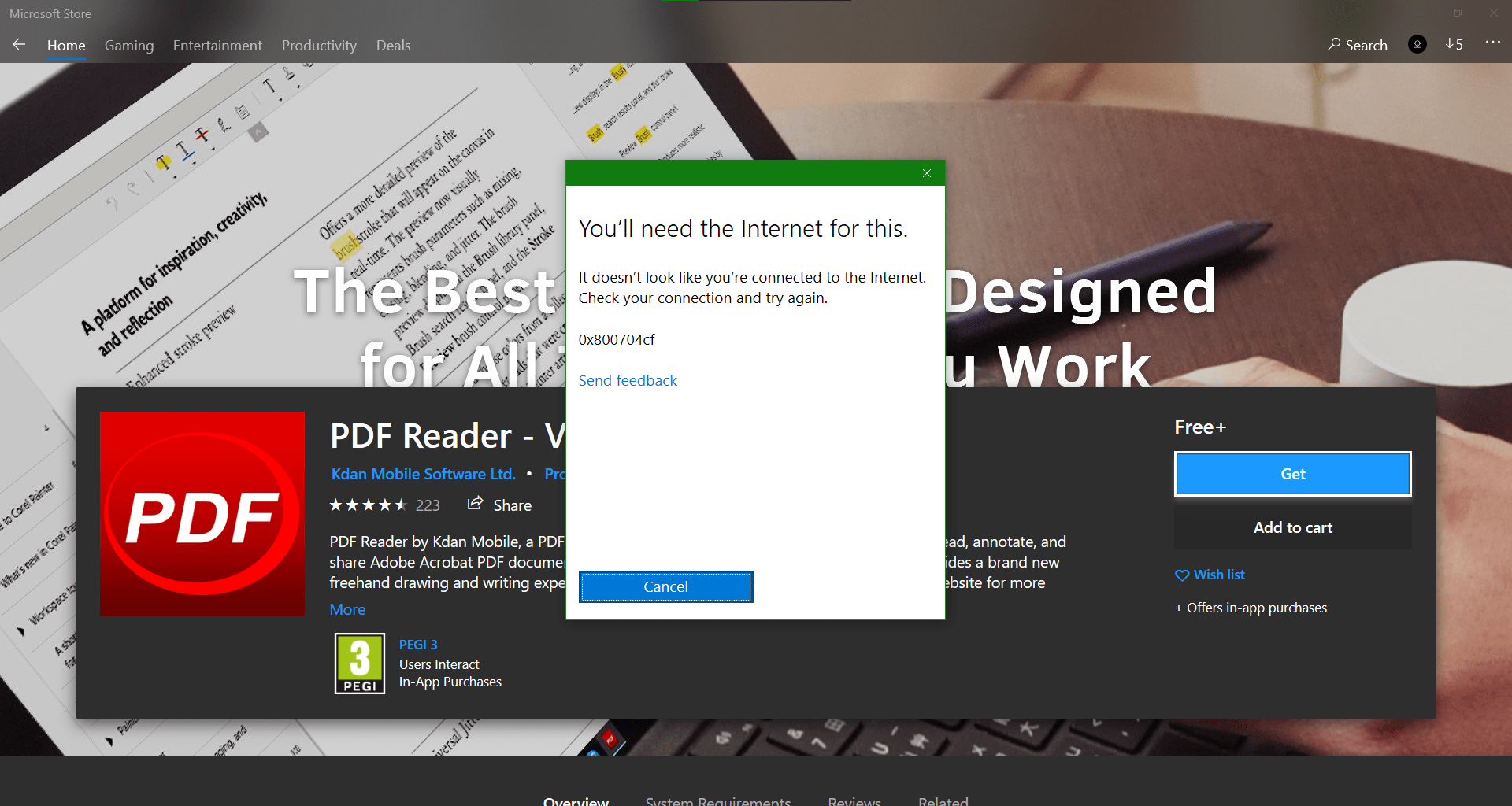The height and width of the screenshot is (806, 1512).
Task: Go back with the back arrow
Action: (x=19, y=45)
